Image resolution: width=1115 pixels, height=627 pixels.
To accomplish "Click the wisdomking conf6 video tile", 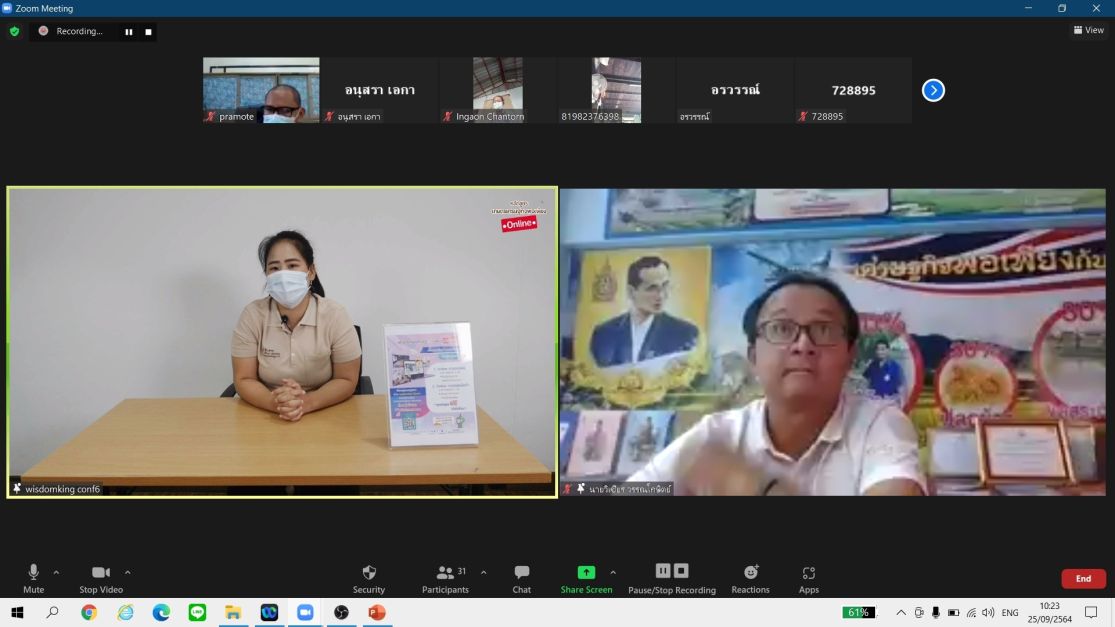I will coord(282,342).
